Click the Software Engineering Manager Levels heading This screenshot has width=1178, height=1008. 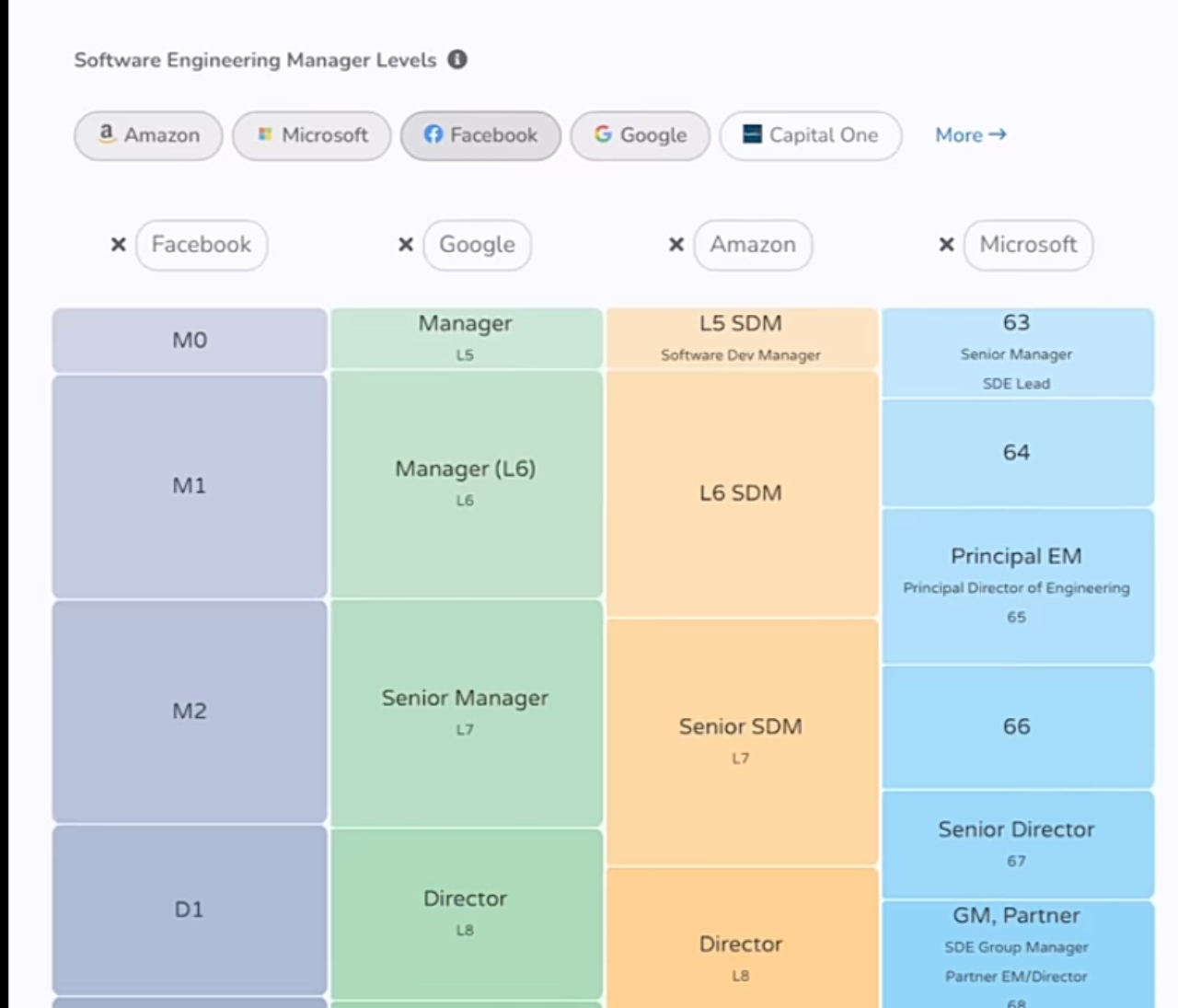[256, 60]
